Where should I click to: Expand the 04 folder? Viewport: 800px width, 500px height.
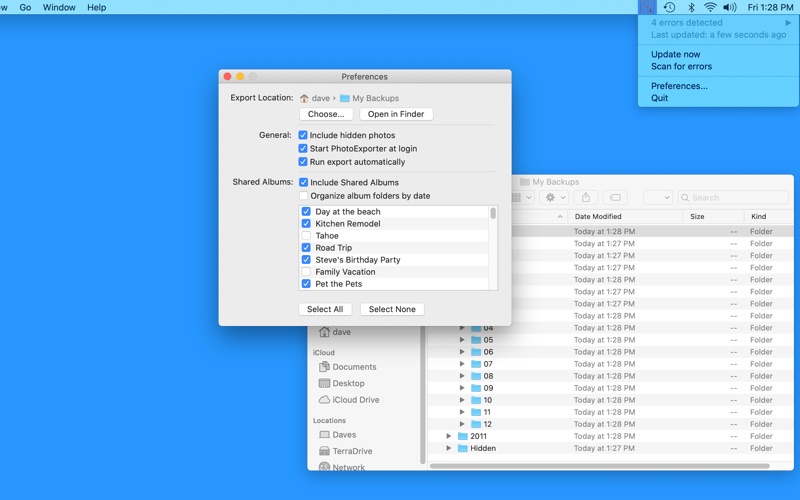(462, 328)
